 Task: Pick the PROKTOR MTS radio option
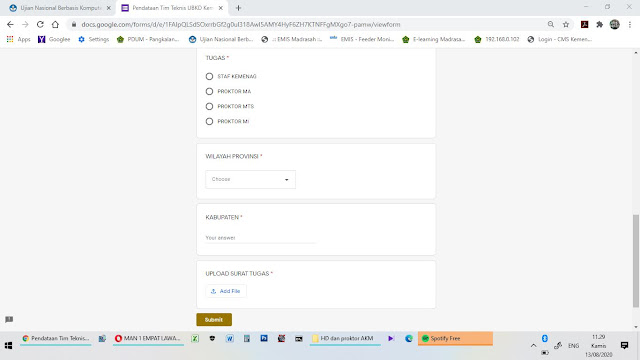click(209, 107)
